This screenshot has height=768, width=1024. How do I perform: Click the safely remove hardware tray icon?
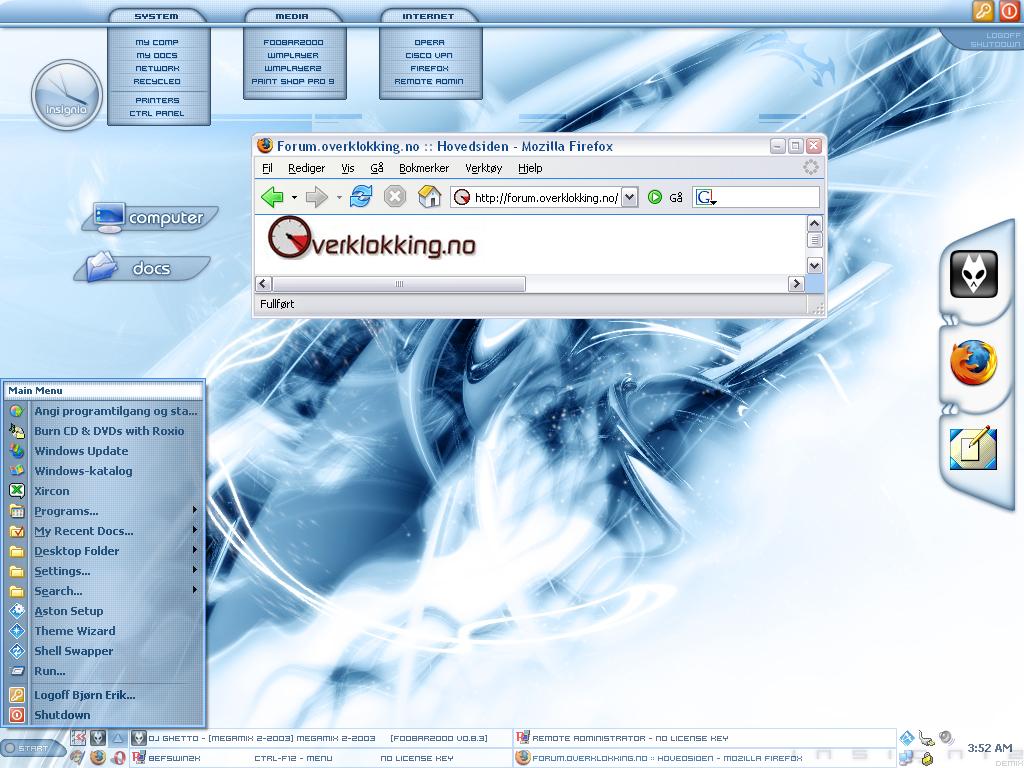click(926, 738)
